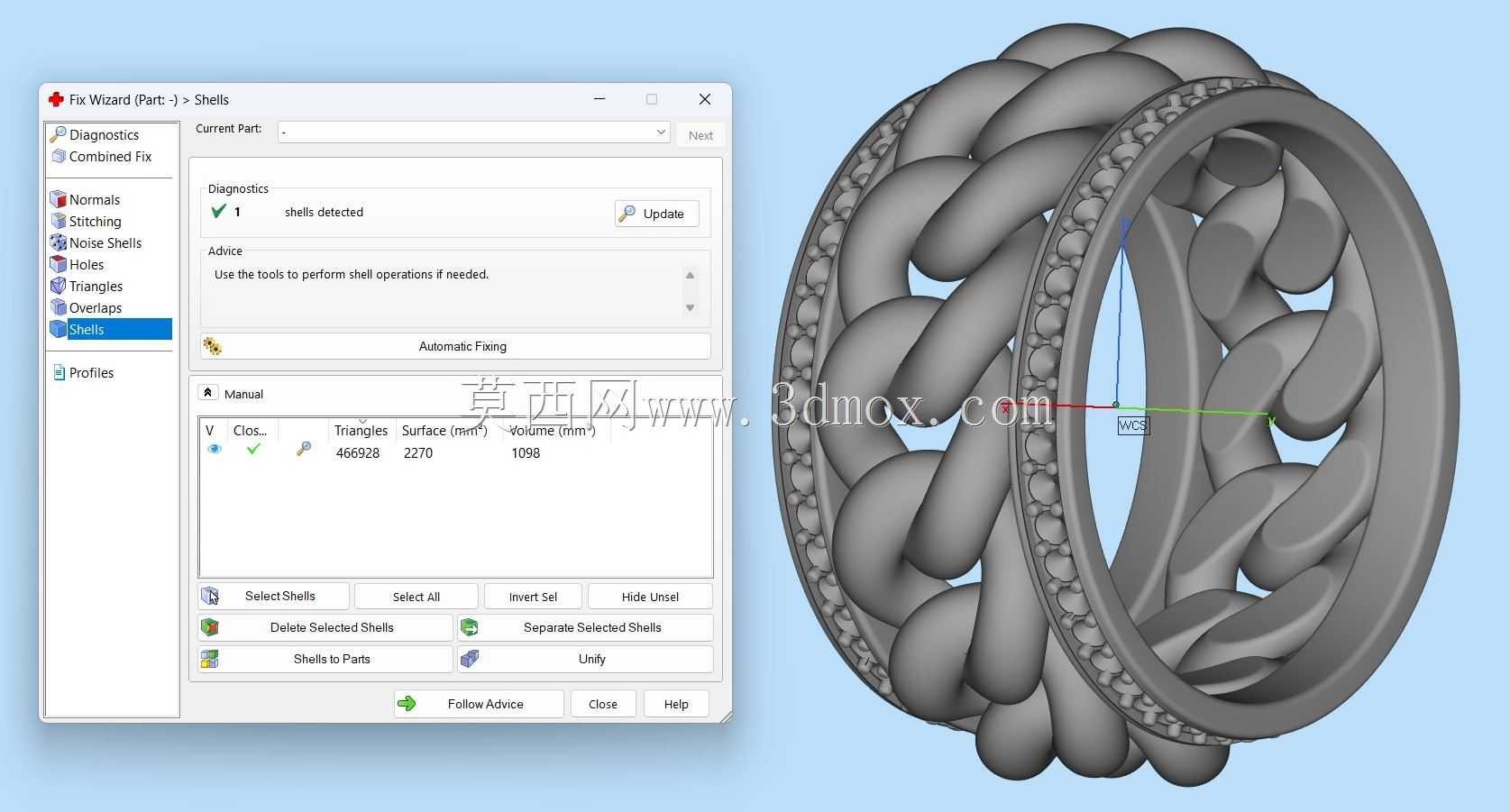
Task: Delete Selected Shells
Action: (x=325, y=628)
